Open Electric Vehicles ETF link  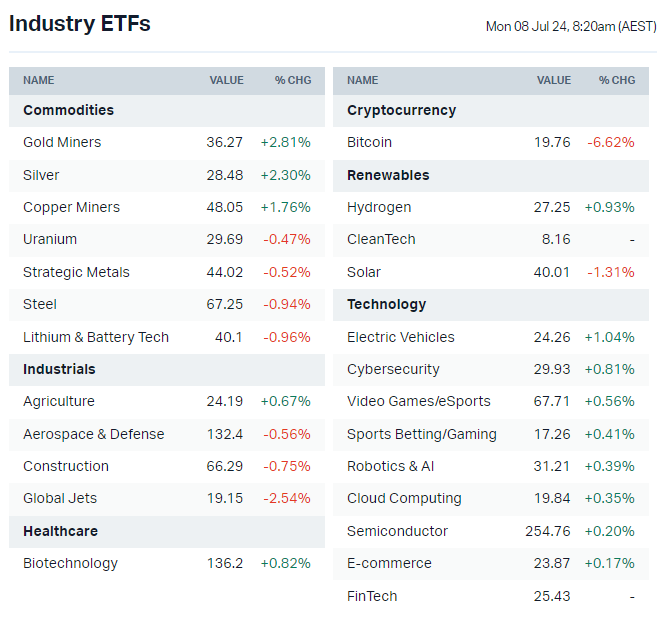(400, 337)
